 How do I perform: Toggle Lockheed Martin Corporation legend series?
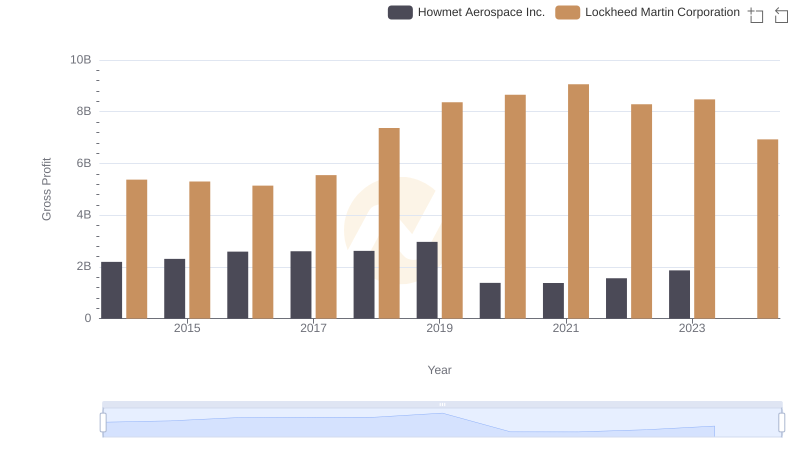point(647,12)
